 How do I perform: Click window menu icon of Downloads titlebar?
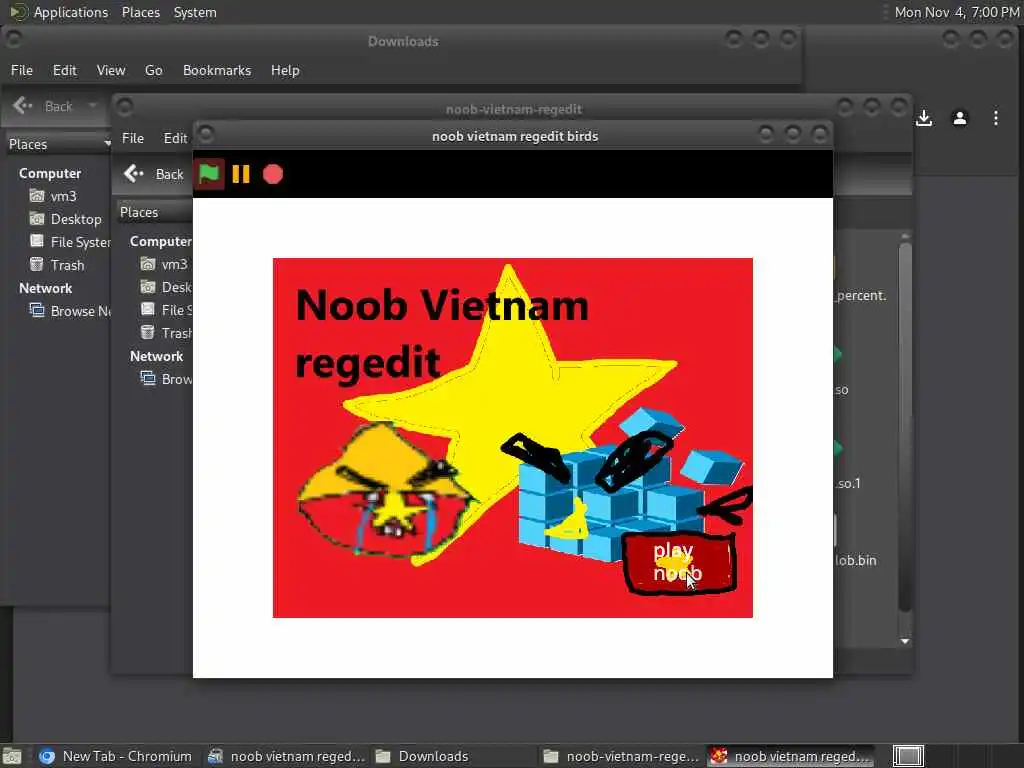tap(14, 40)
